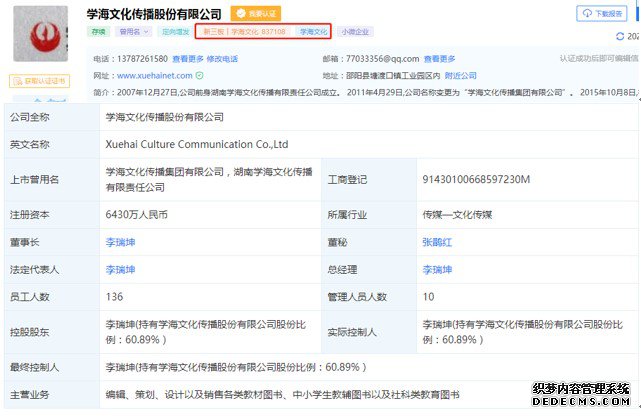Click the verified checkmark icon beside website
The height and width of the screenshot is (416, 641).
(x=199, y=76)
